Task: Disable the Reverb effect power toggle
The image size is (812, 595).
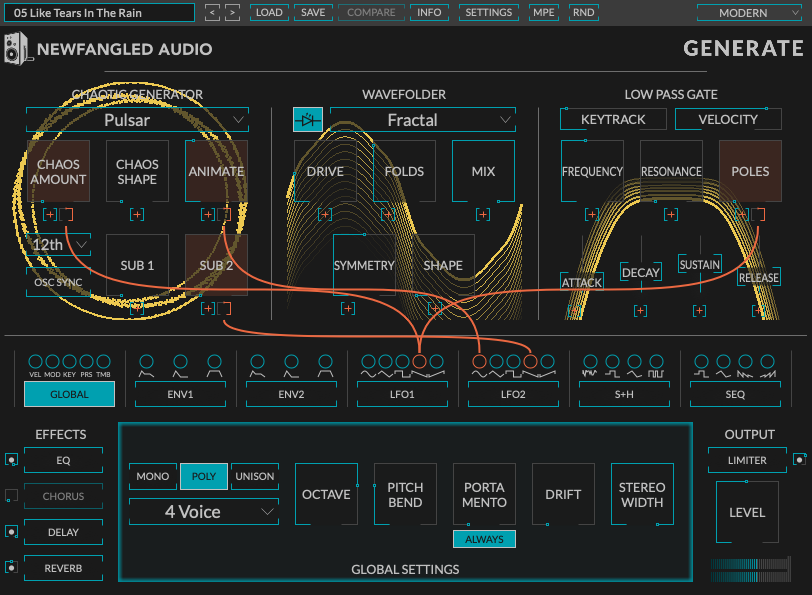Action: pos(11,568)
